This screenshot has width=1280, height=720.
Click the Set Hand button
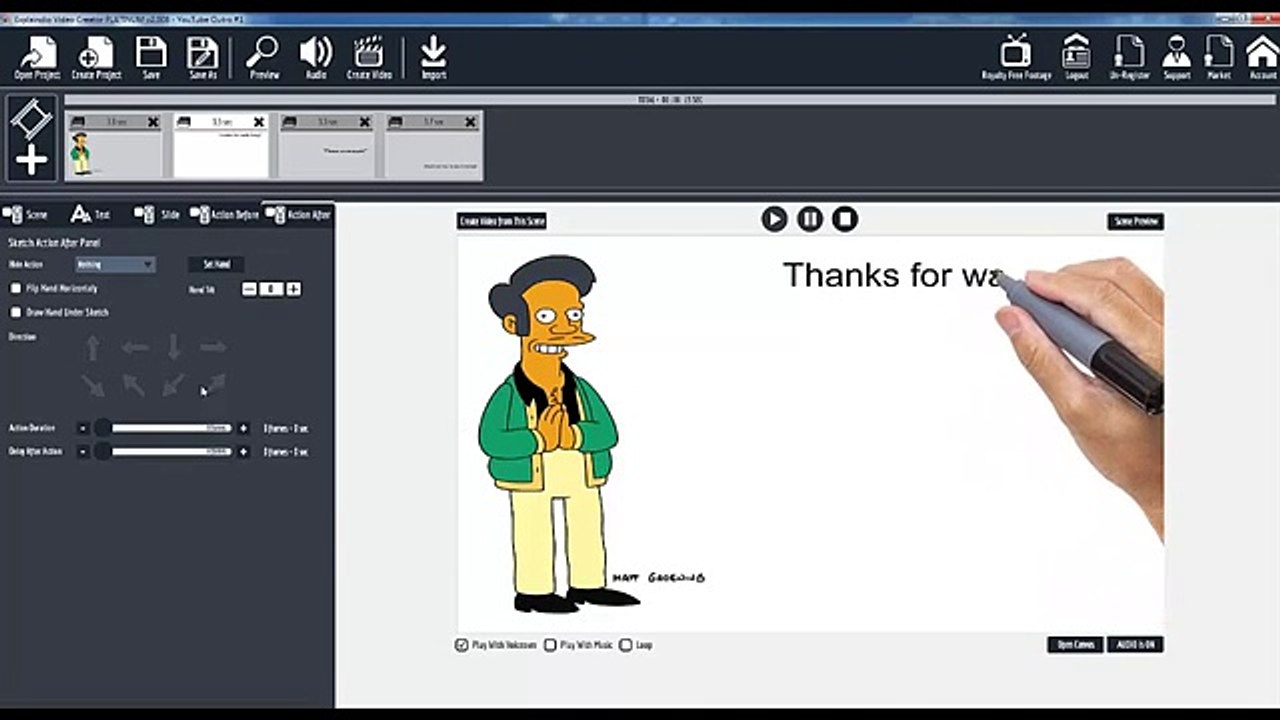pyautogui.click(x=217, y=264)
